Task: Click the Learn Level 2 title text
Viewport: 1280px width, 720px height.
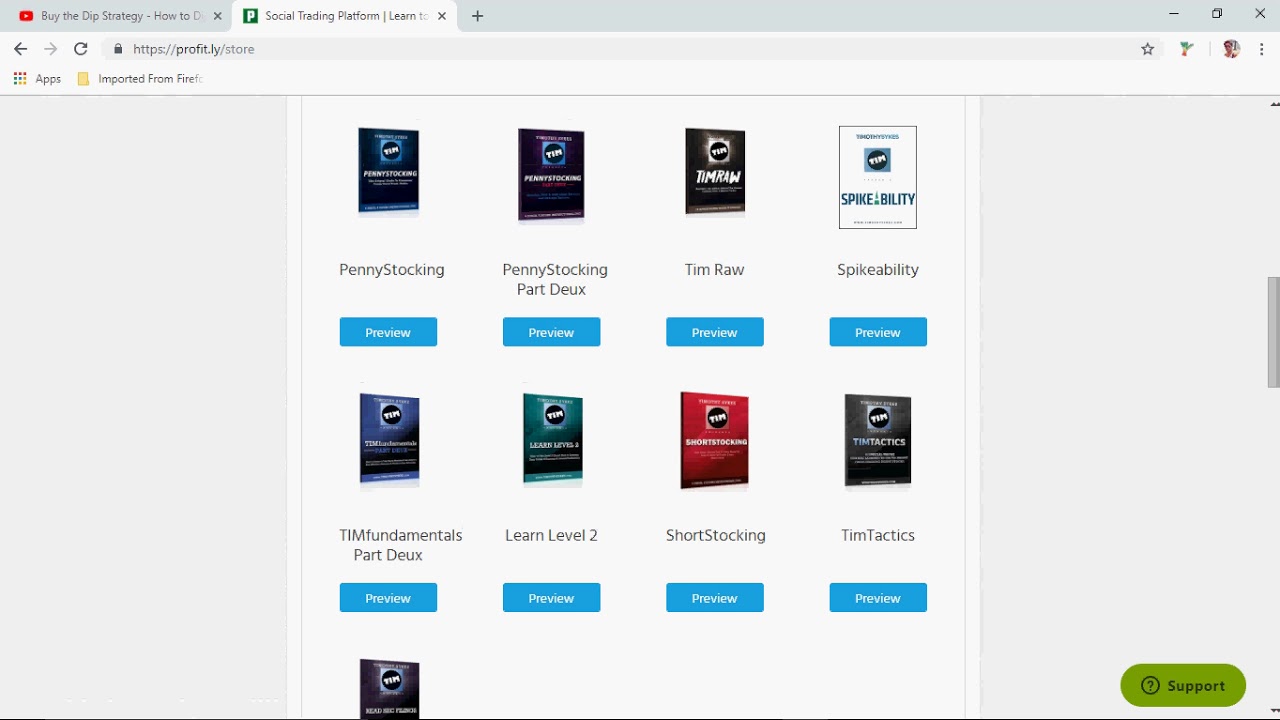Action: tap(551, 535)
